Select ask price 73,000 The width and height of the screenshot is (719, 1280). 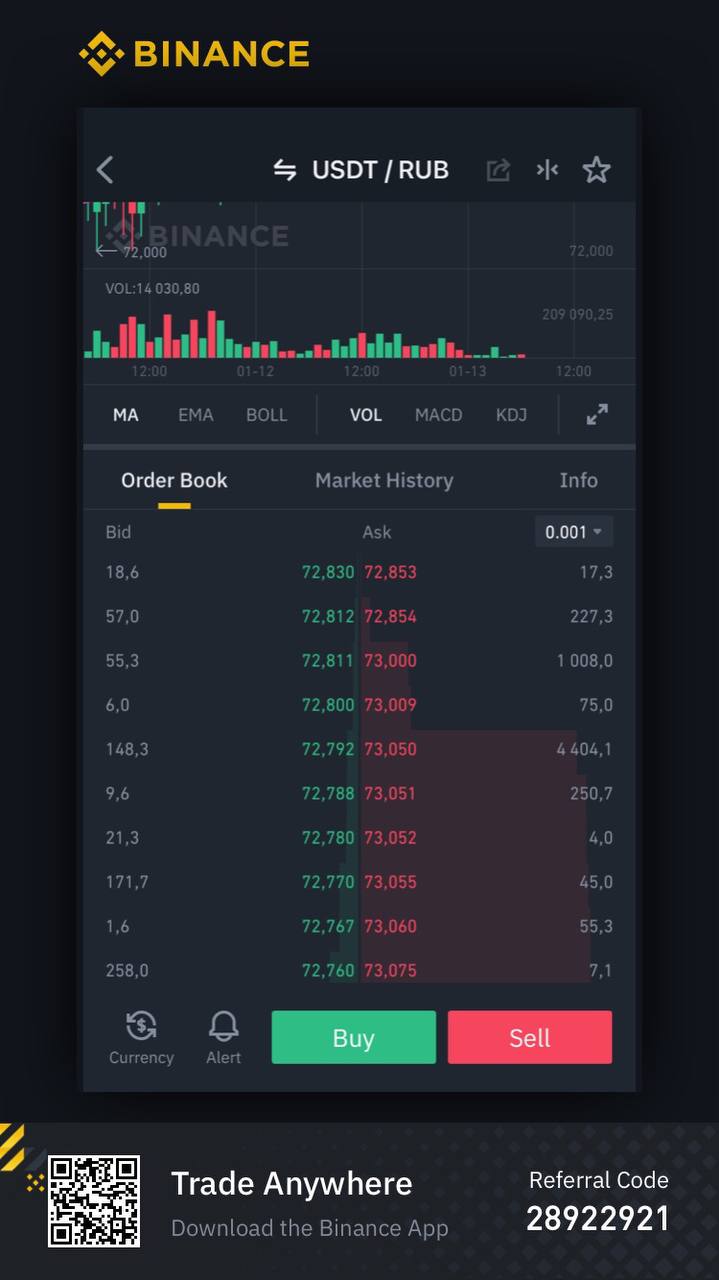tap(390, 661)
